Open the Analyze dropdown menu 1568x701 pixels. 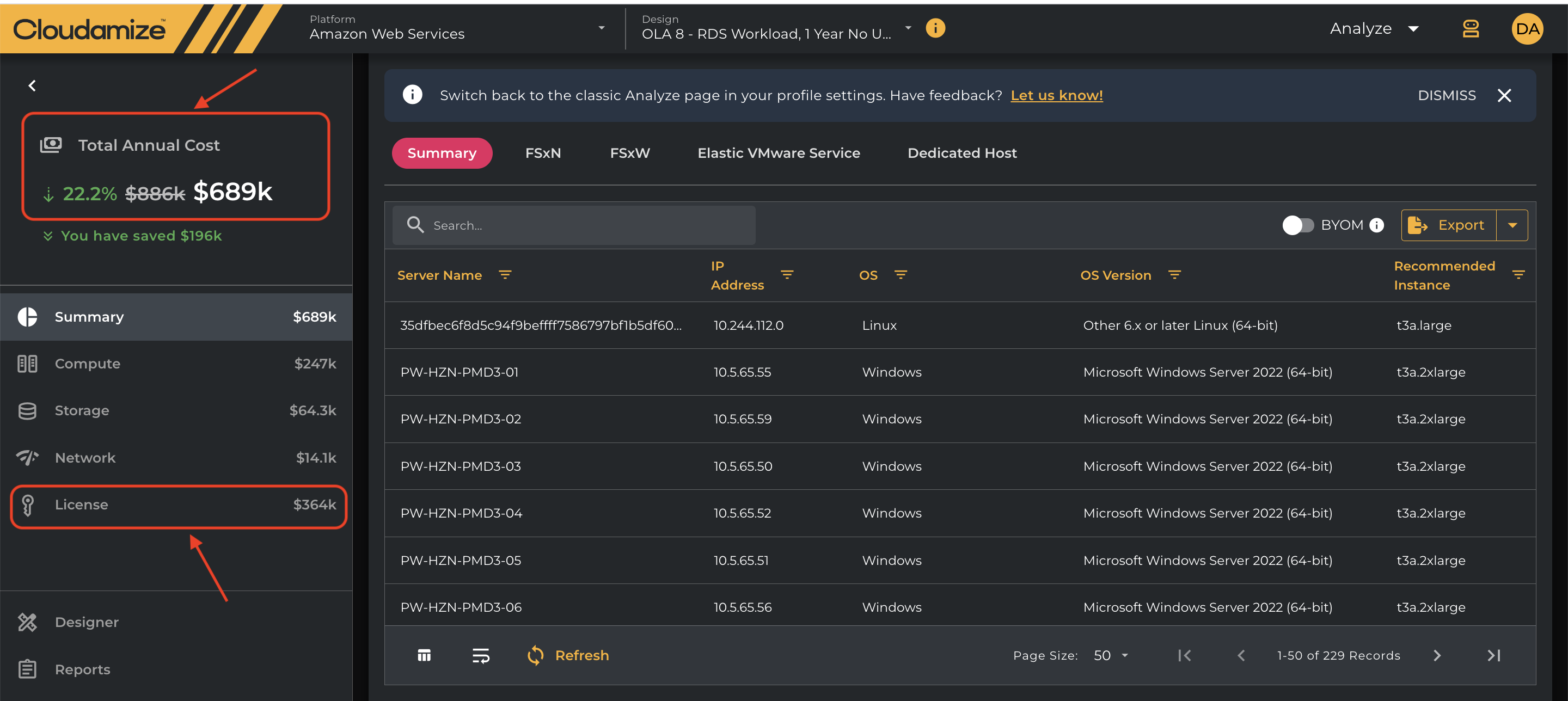pyautogui.click(x=1374, y=29)
